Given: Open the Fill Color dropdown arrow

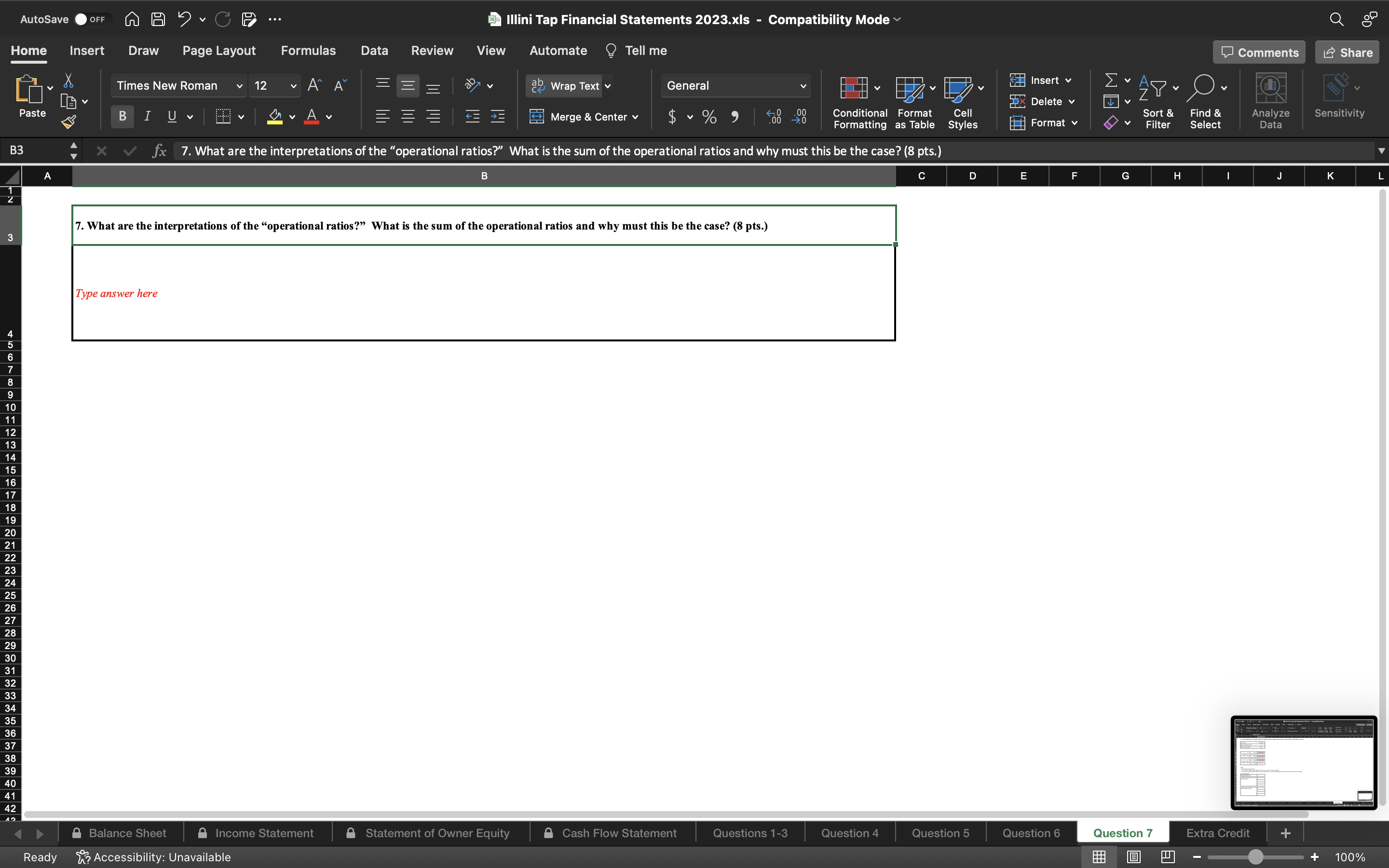Looking at the screenshot, I should click(x=292, y=117).
